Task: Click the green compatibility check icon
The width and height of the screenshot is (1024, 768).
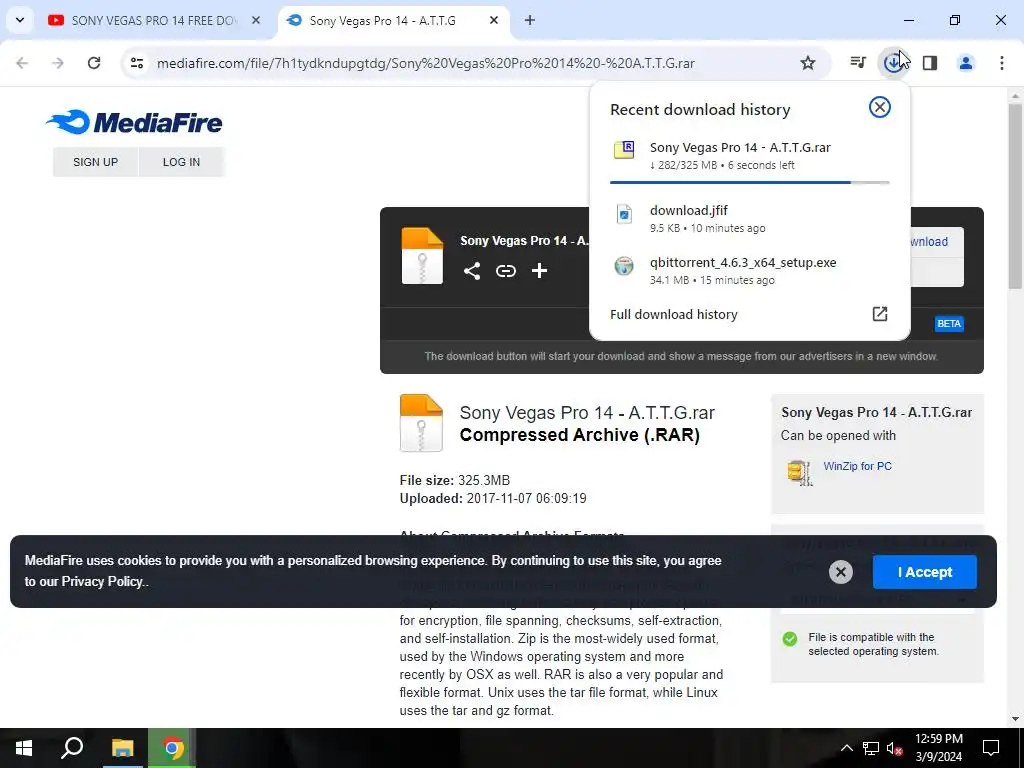Action: pyautogui.click(x=790, y=639)
